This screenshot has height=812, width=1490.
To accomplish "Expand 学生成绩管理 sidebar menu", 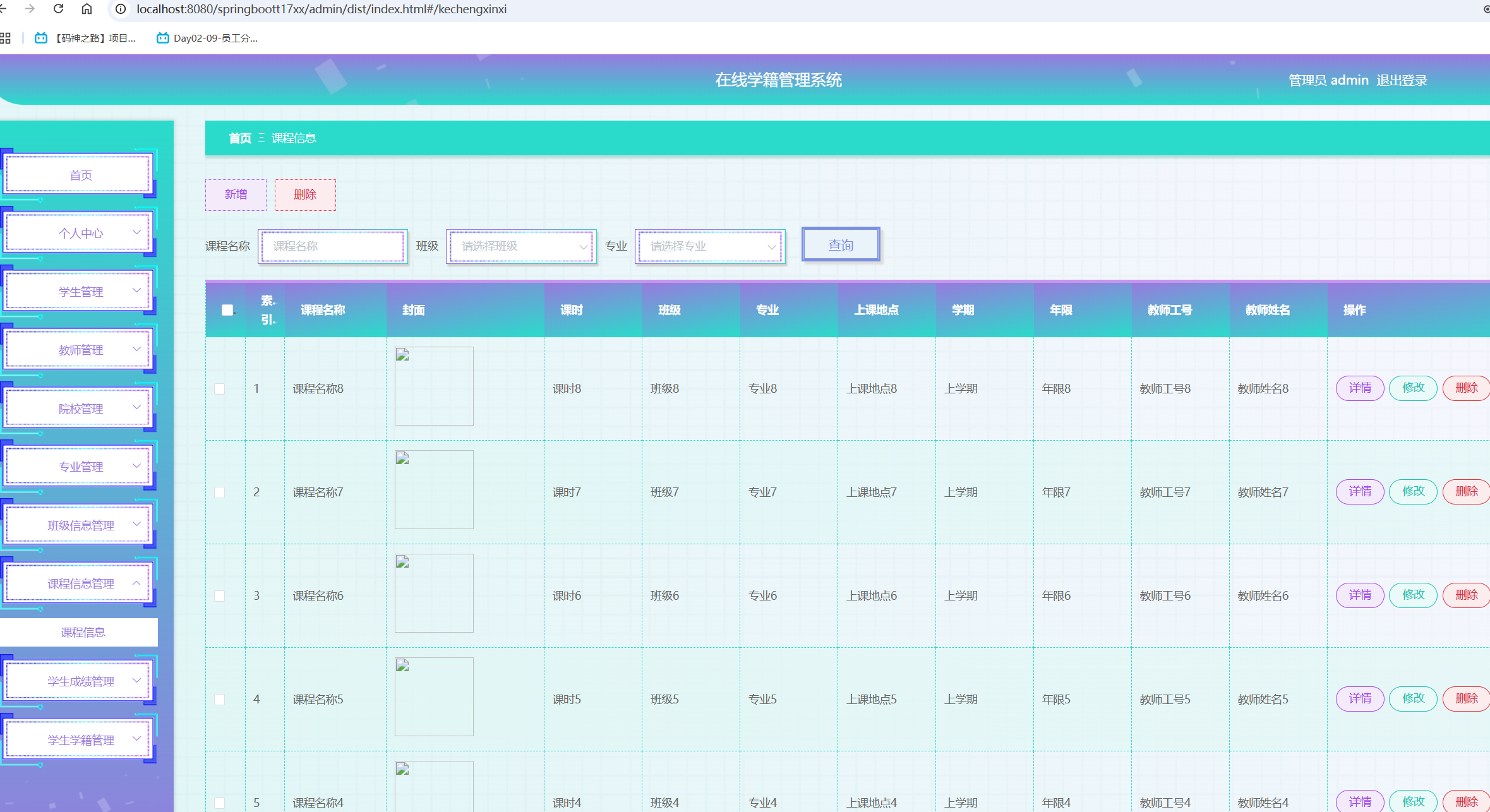I will (x=78, y=681).
